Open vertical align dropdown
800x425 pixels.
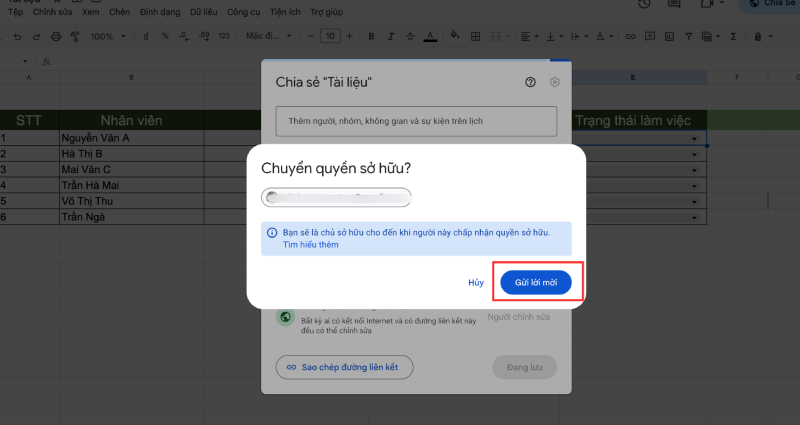pyautogui.click(x=554, y=36)
